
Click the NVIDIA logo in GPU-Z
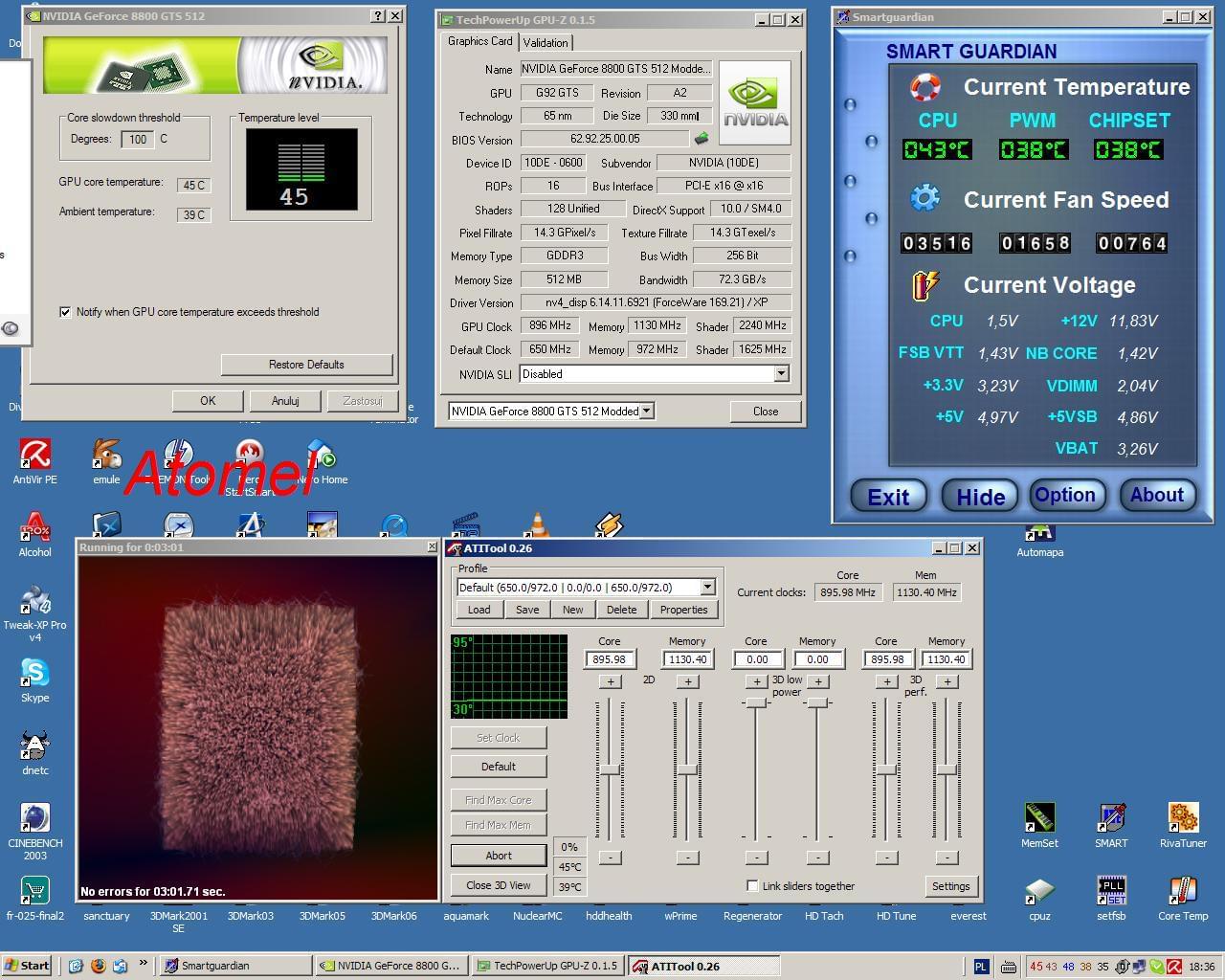(x=755, y=102)
